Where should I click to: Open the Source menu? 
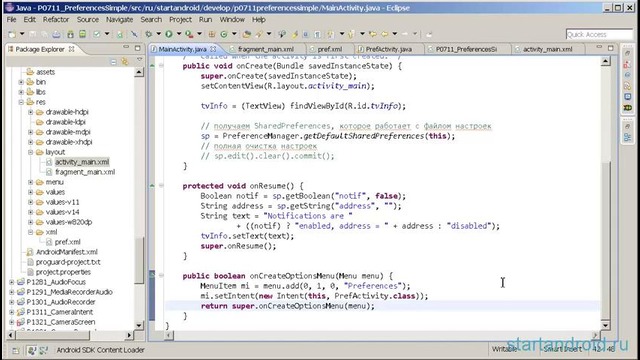88,20
